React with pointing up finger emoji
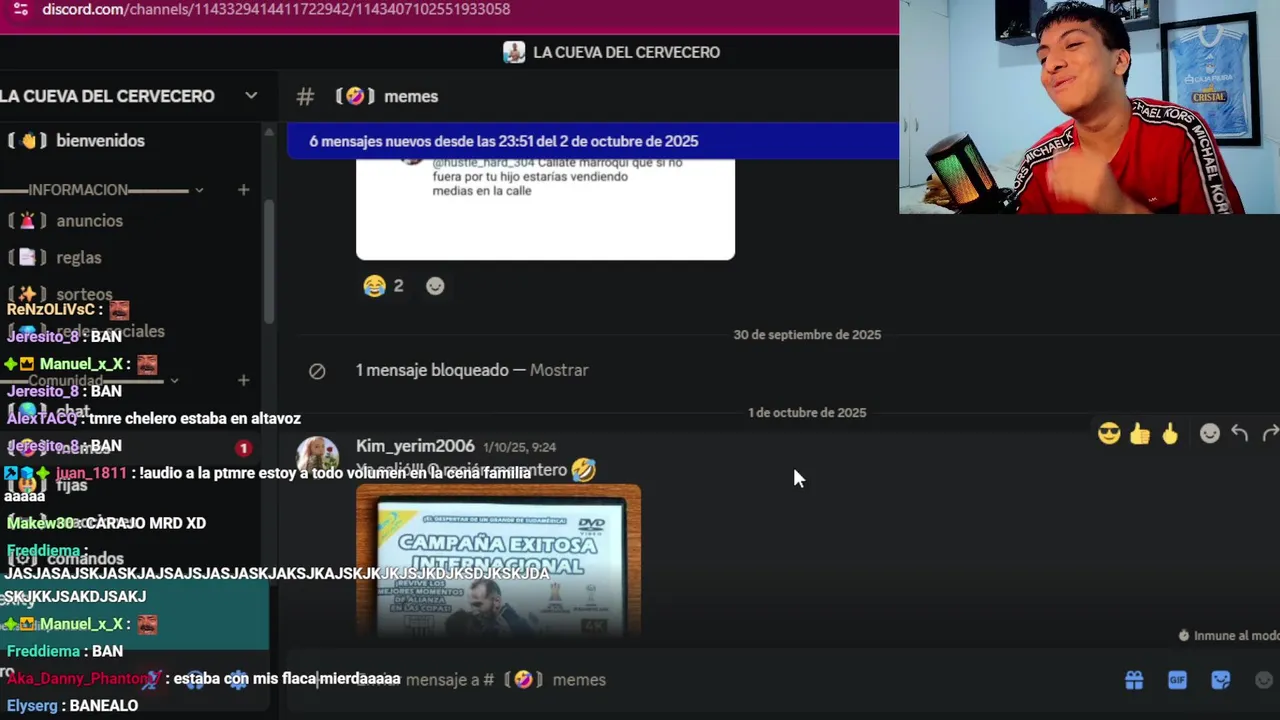Image resolution: width=1280 pixels, height=720 pixels. tap(1170, 434)
